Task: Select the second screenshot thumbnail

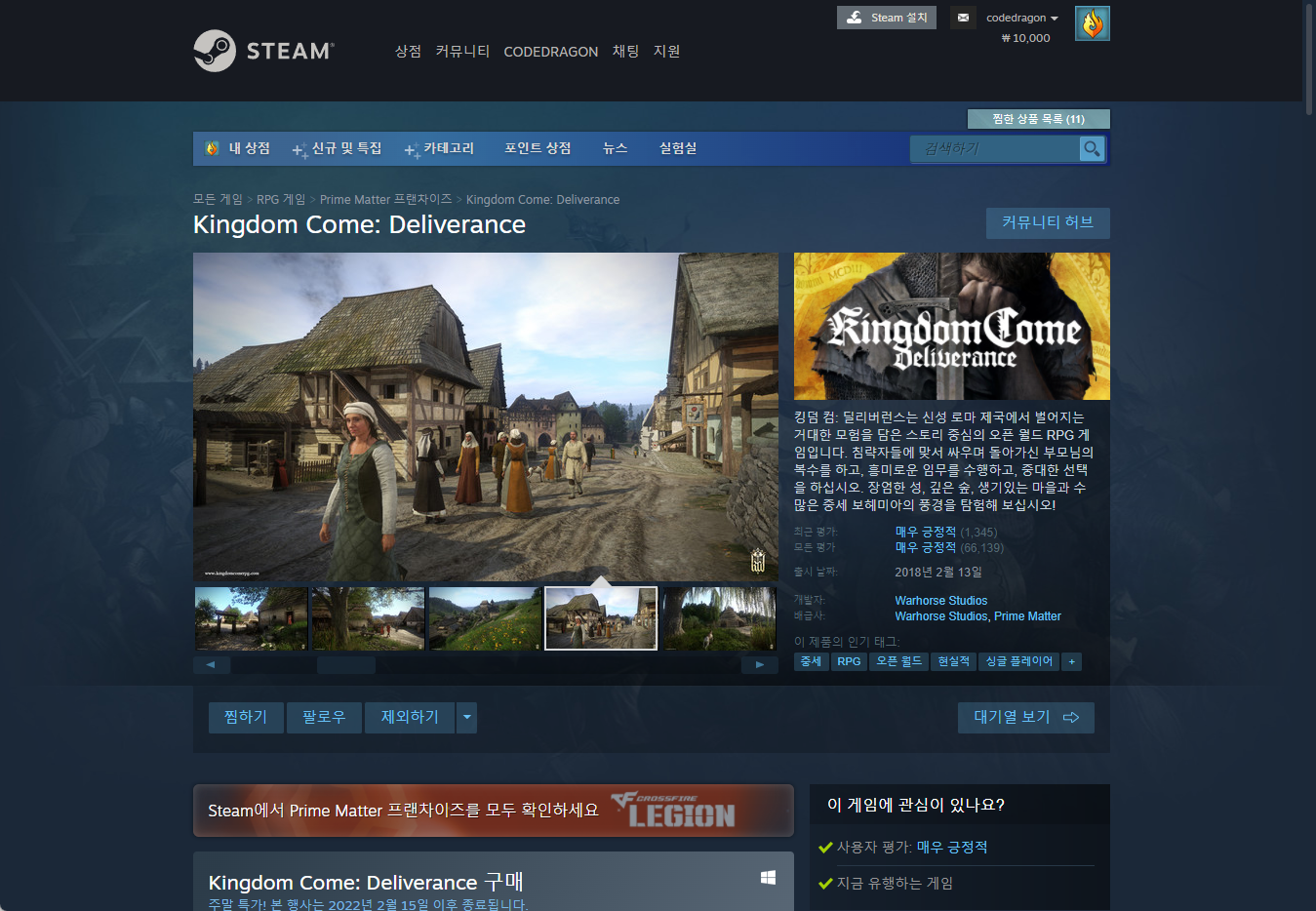Action: tap(368, 618)
